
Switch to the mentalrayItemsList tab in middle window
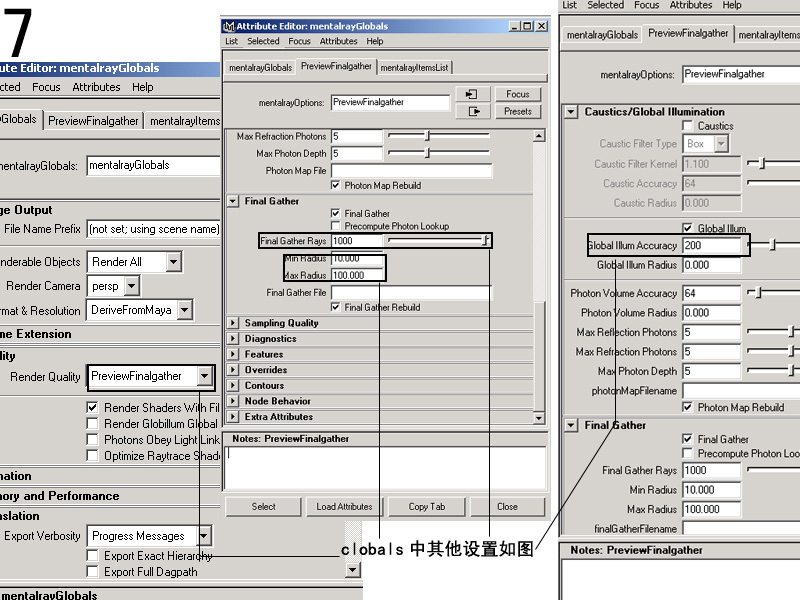tap(414, 67)
